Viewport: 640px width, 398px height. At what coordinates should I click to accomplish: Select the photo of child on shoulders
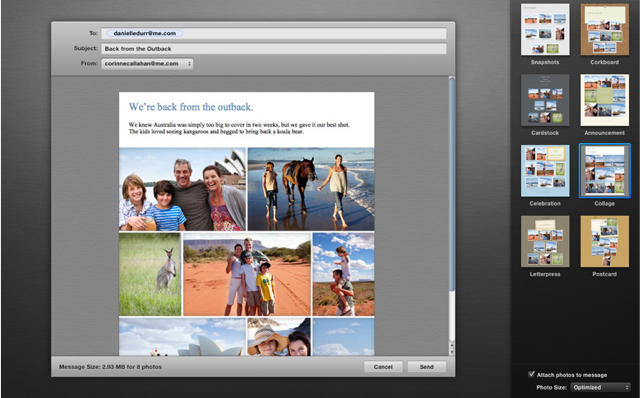[343, 274]
